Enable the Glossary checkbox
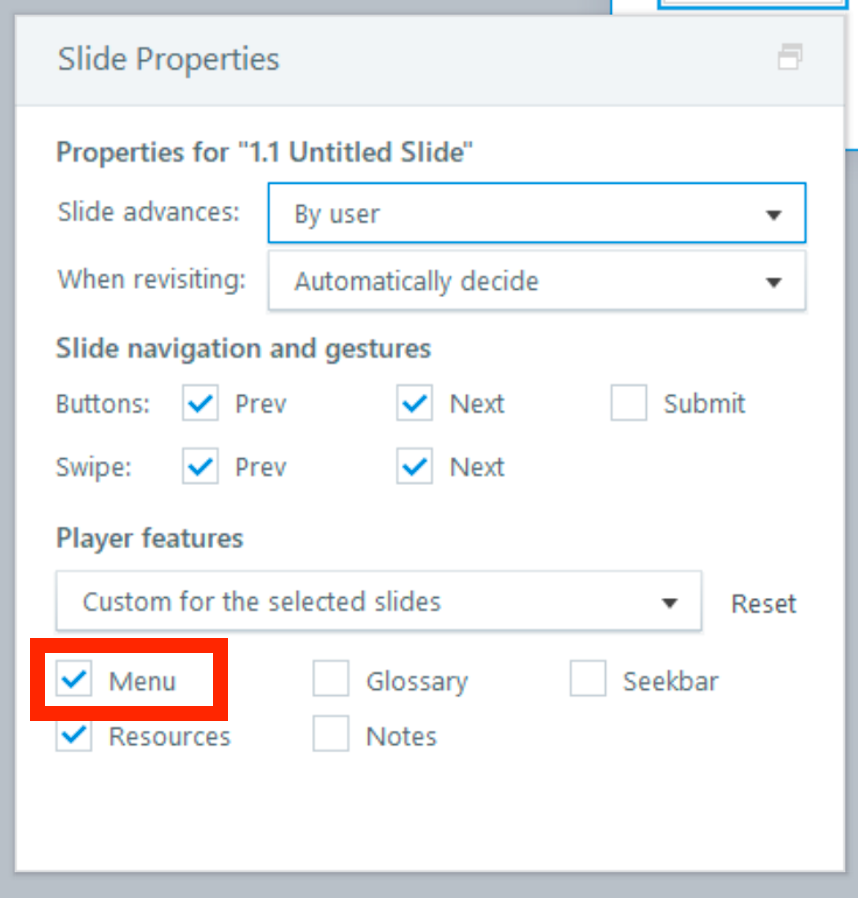The image size is (858, 898). point(331,681)
